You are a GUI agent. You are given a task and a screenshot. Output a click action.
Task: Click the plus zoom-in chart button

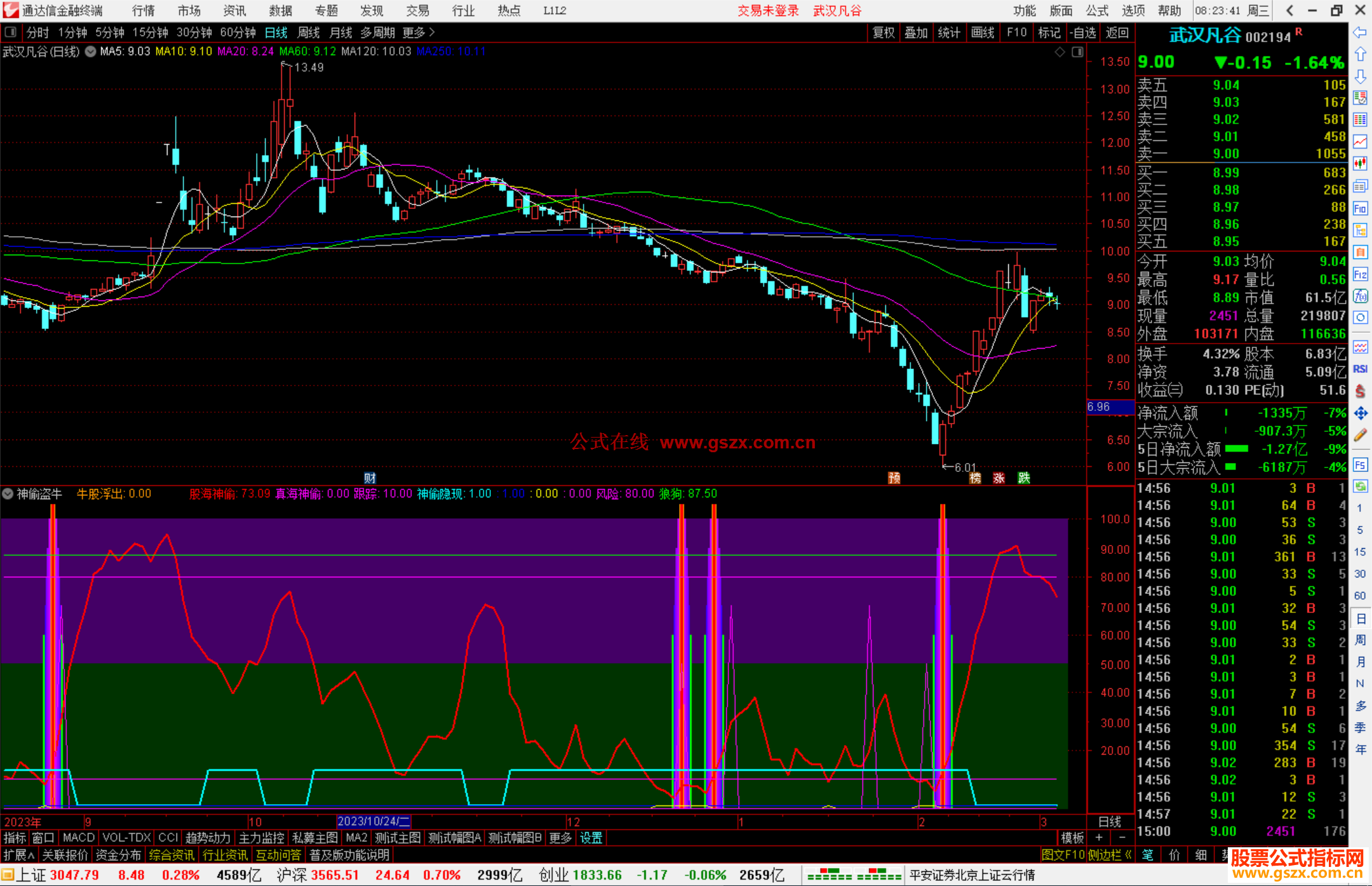1100,838
